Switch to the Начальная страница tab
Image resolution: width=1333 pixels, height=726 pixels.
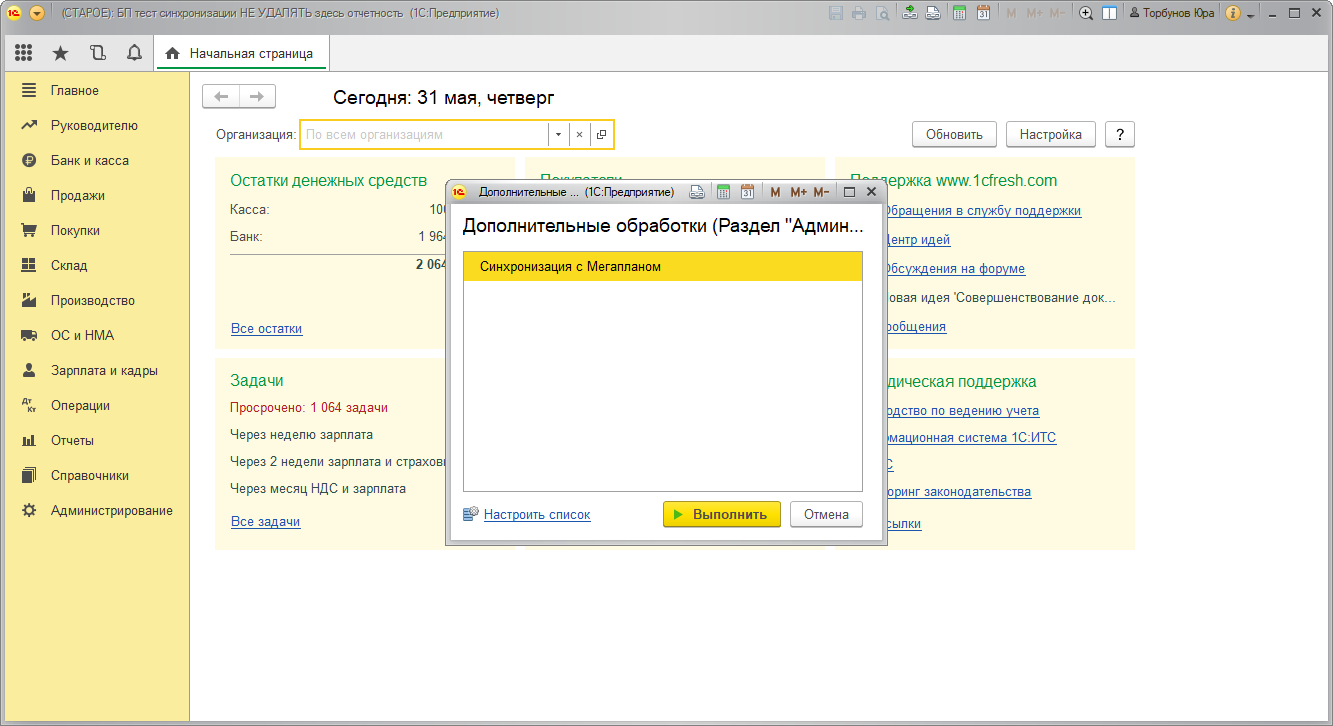241,53
